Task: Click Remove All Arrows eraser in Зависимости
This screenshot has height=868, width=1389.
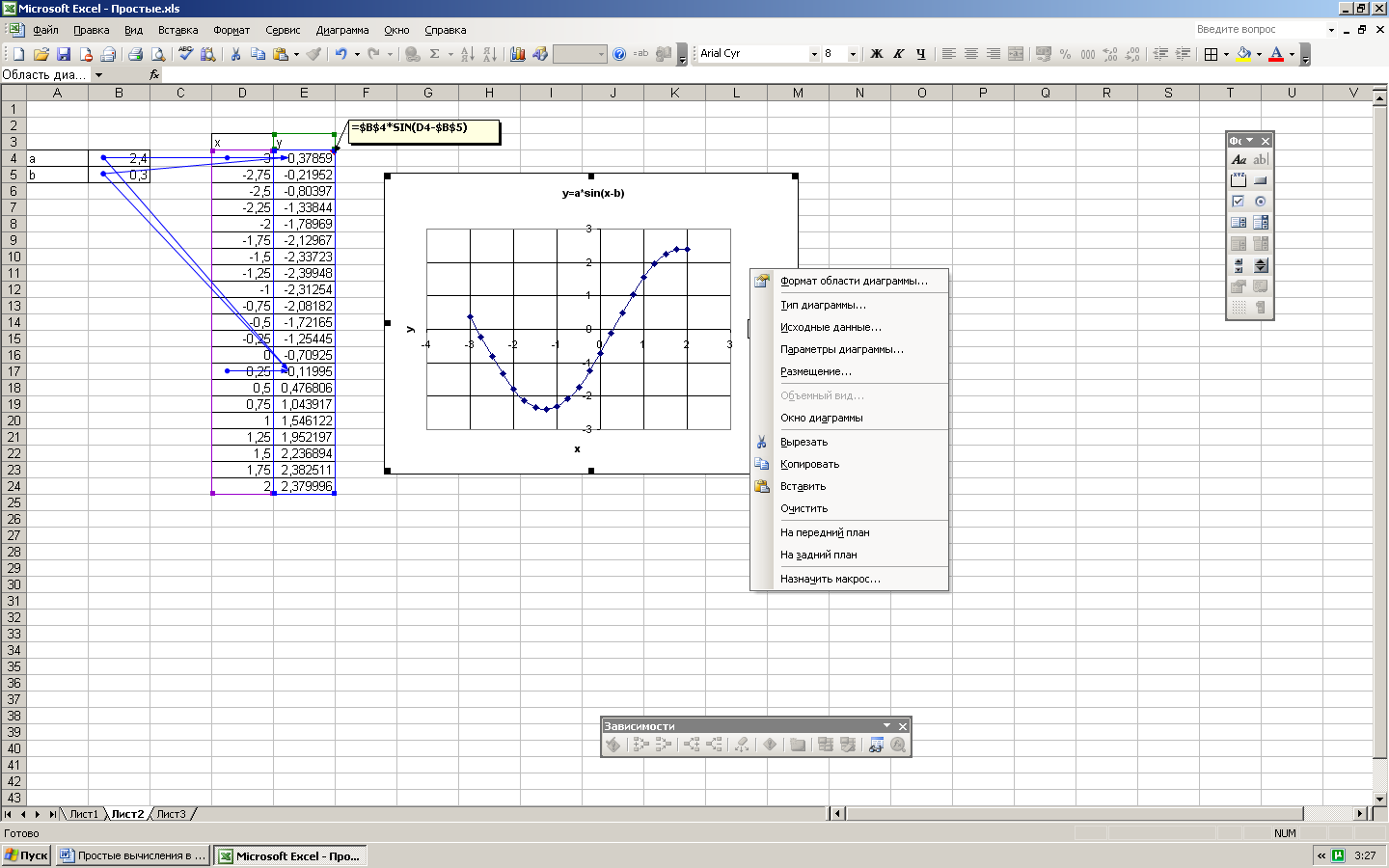Action: [x=742, y=745]
